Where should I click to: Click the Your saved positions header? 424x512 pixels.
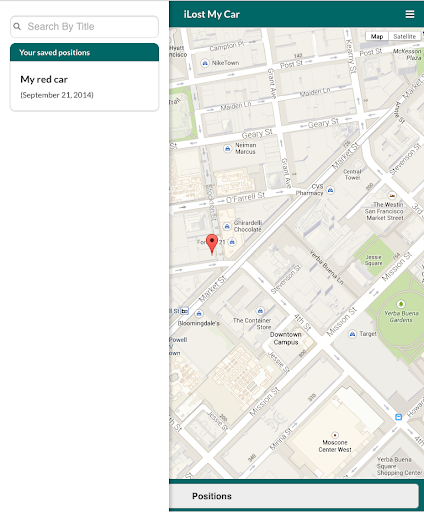pyautogui.click(x=84, y=52)
